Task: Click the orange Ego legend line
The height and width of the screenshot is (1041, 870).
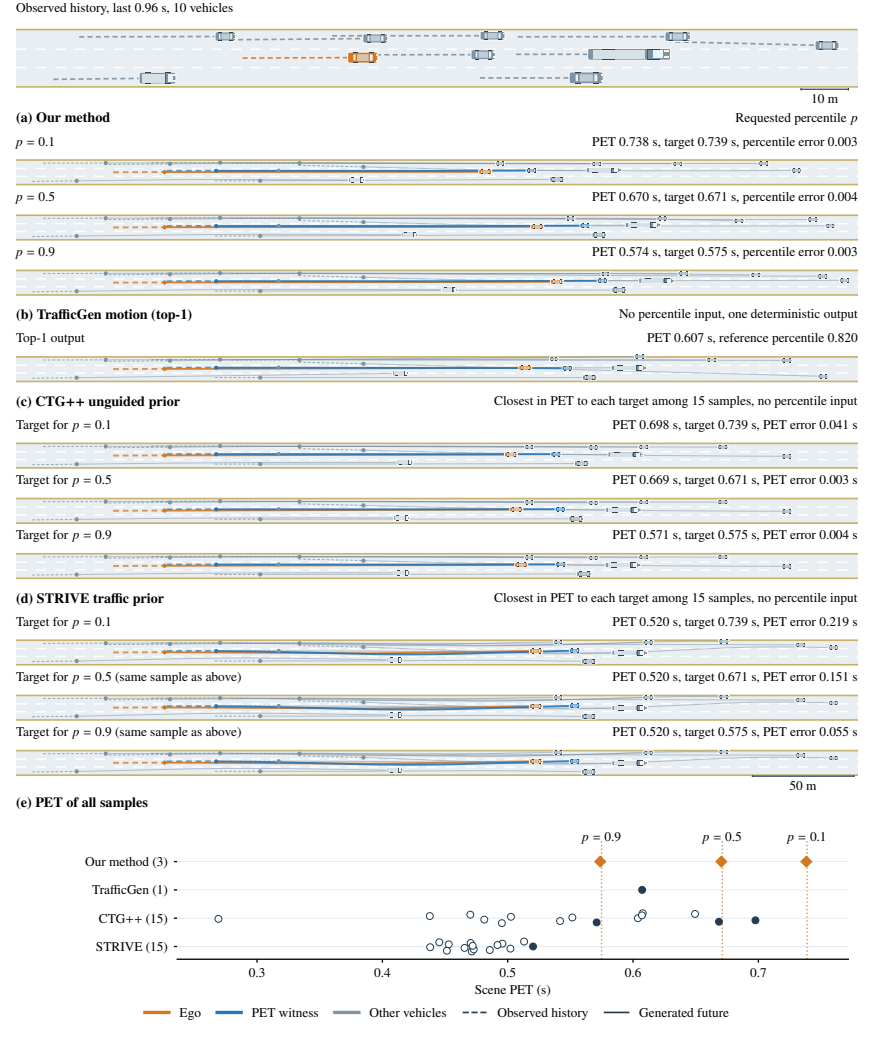Action: [x=157, y=1013]
